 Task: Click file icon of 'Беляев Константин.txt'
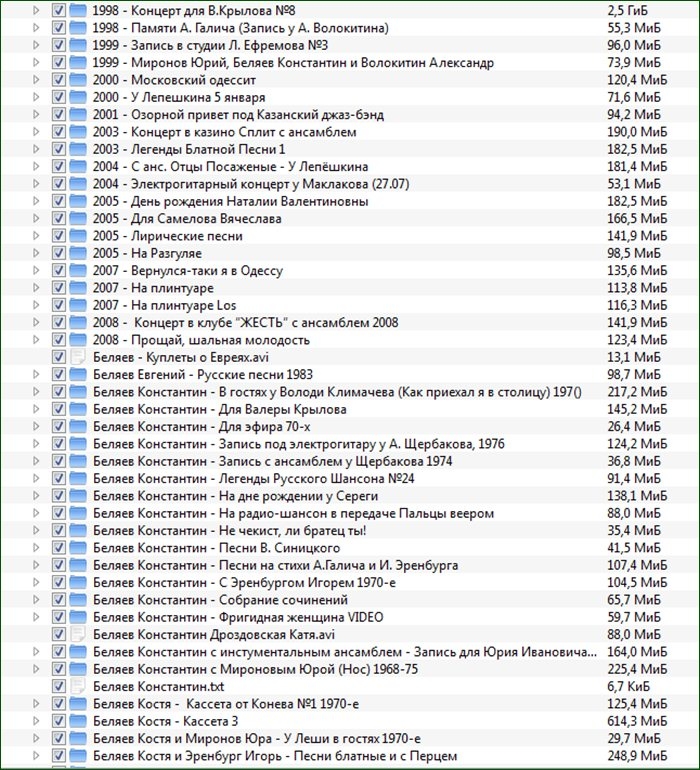click(x=78, y=686)
